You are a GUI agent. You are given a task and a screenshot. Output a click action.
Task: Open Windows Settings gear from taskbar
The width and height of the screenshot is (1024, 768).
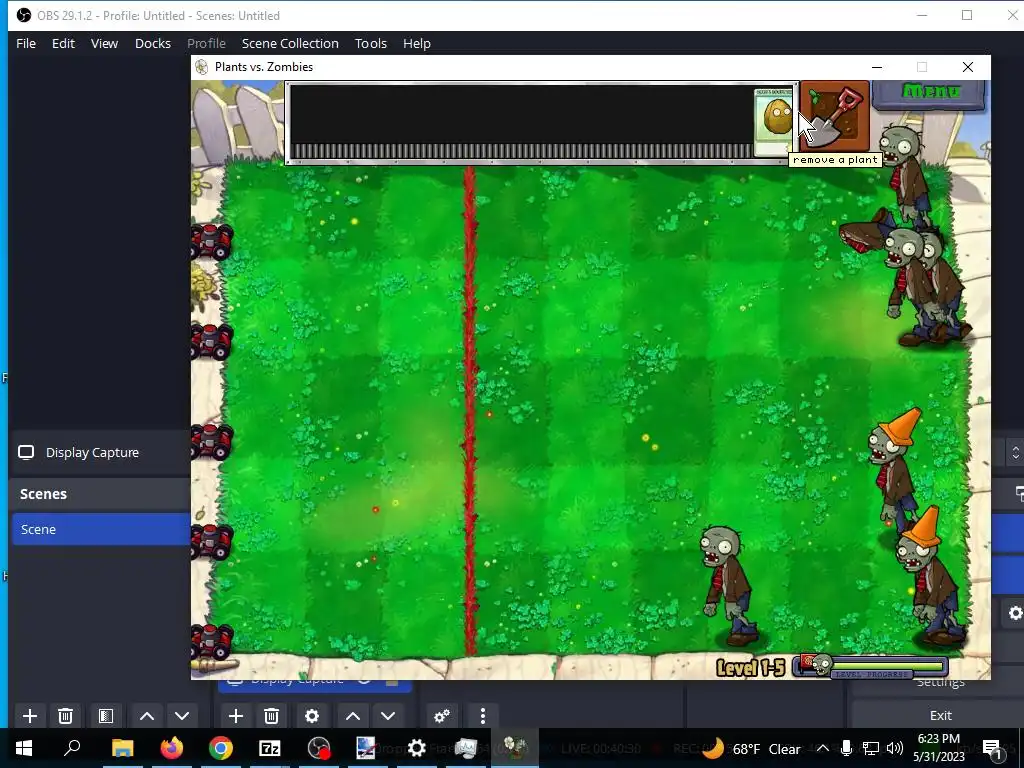click(x=417, y=748)
